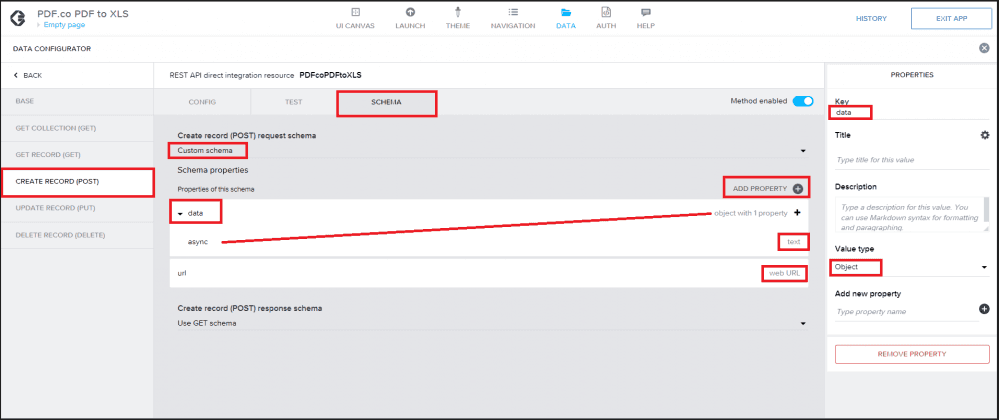Open the Auth section
This screenshot has height=420, width=999.
[x=606, y=18]
